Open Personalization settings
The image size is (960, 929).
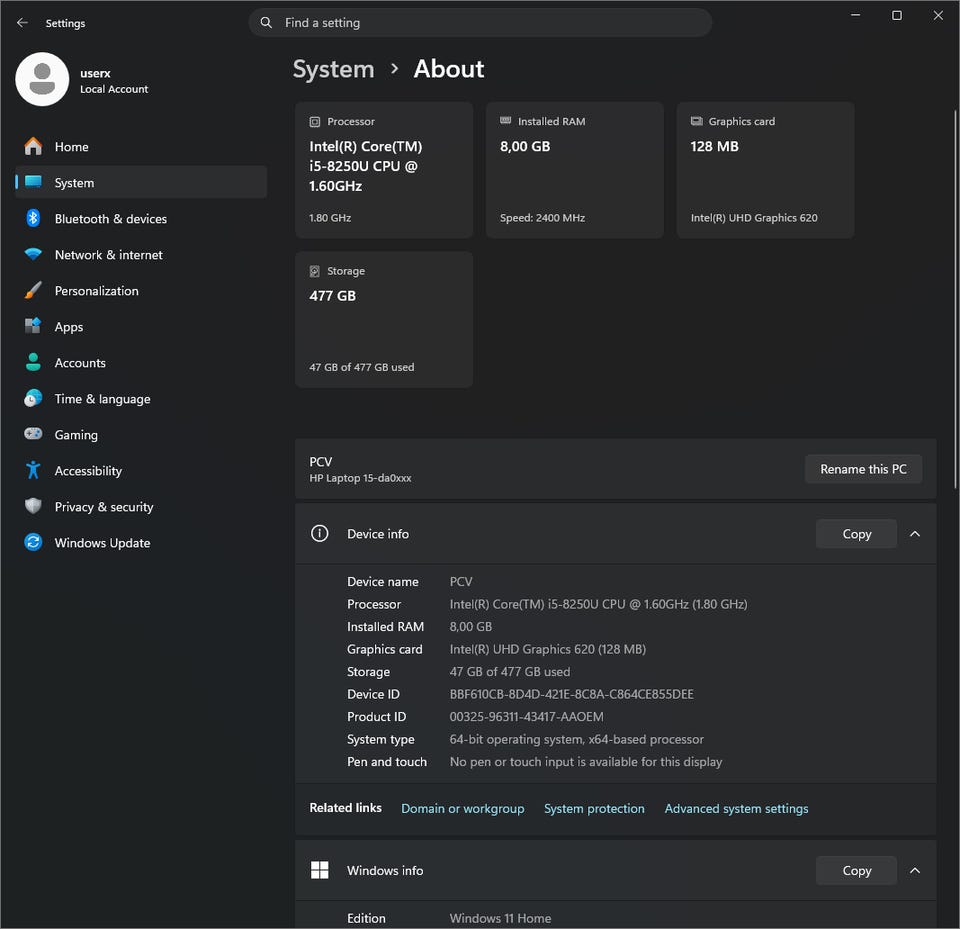141,291
